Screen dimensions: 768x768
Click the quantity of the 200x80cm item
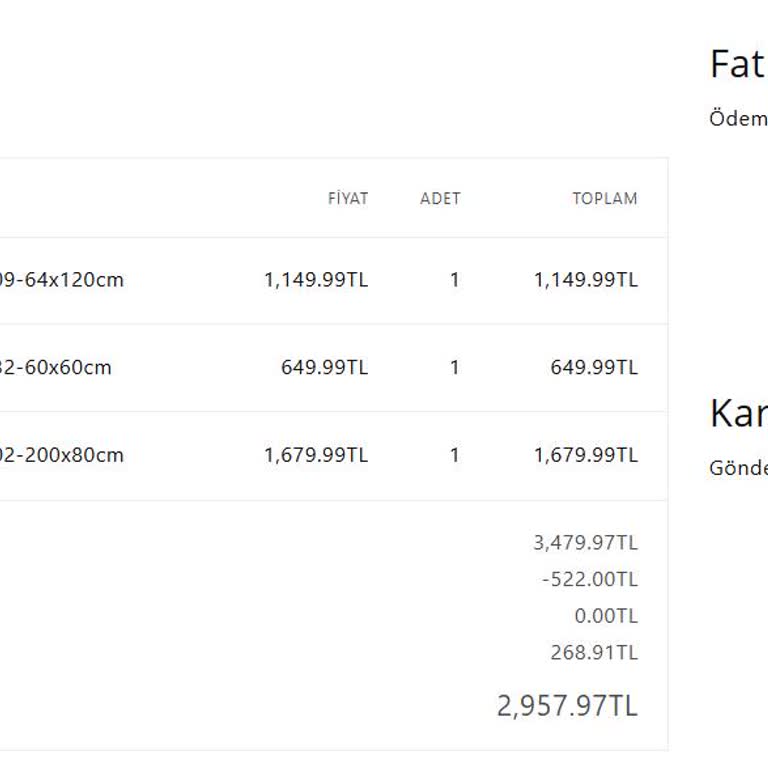[454, 455]
